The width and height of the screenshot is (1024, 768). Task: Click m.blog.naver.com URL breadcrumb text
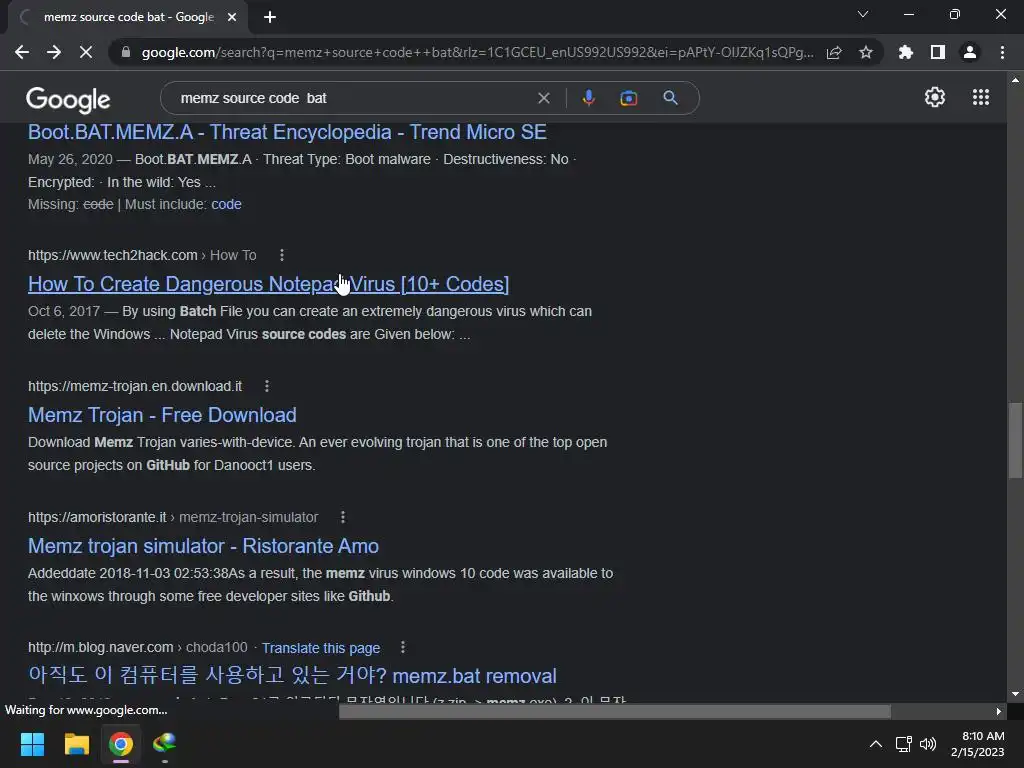click(x=137, y=647)
